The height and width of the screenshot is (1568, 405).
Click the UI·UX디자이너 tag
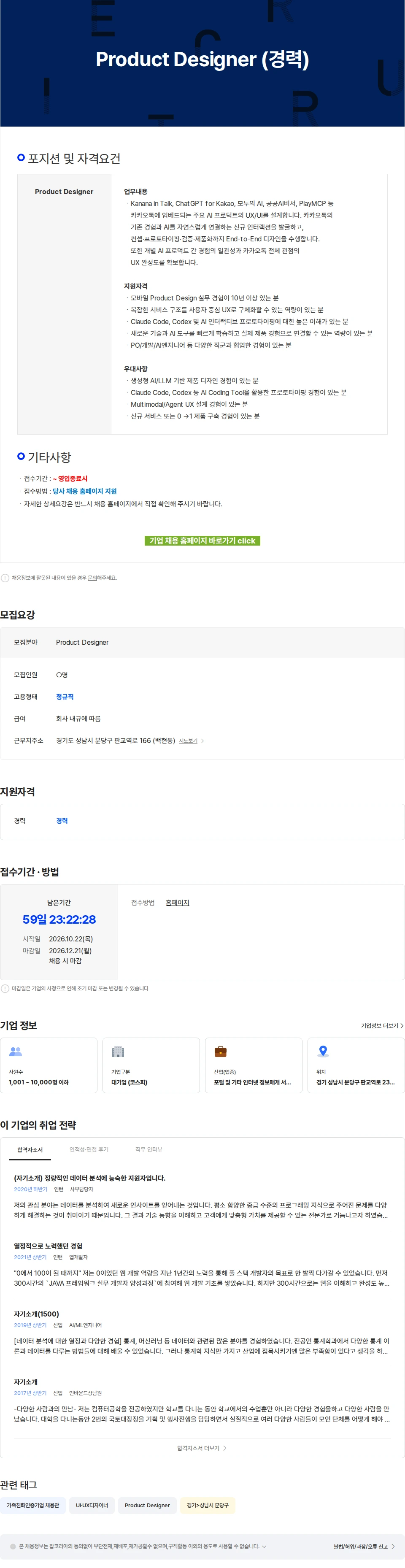pyautogui.click(x=92, y=1505)
